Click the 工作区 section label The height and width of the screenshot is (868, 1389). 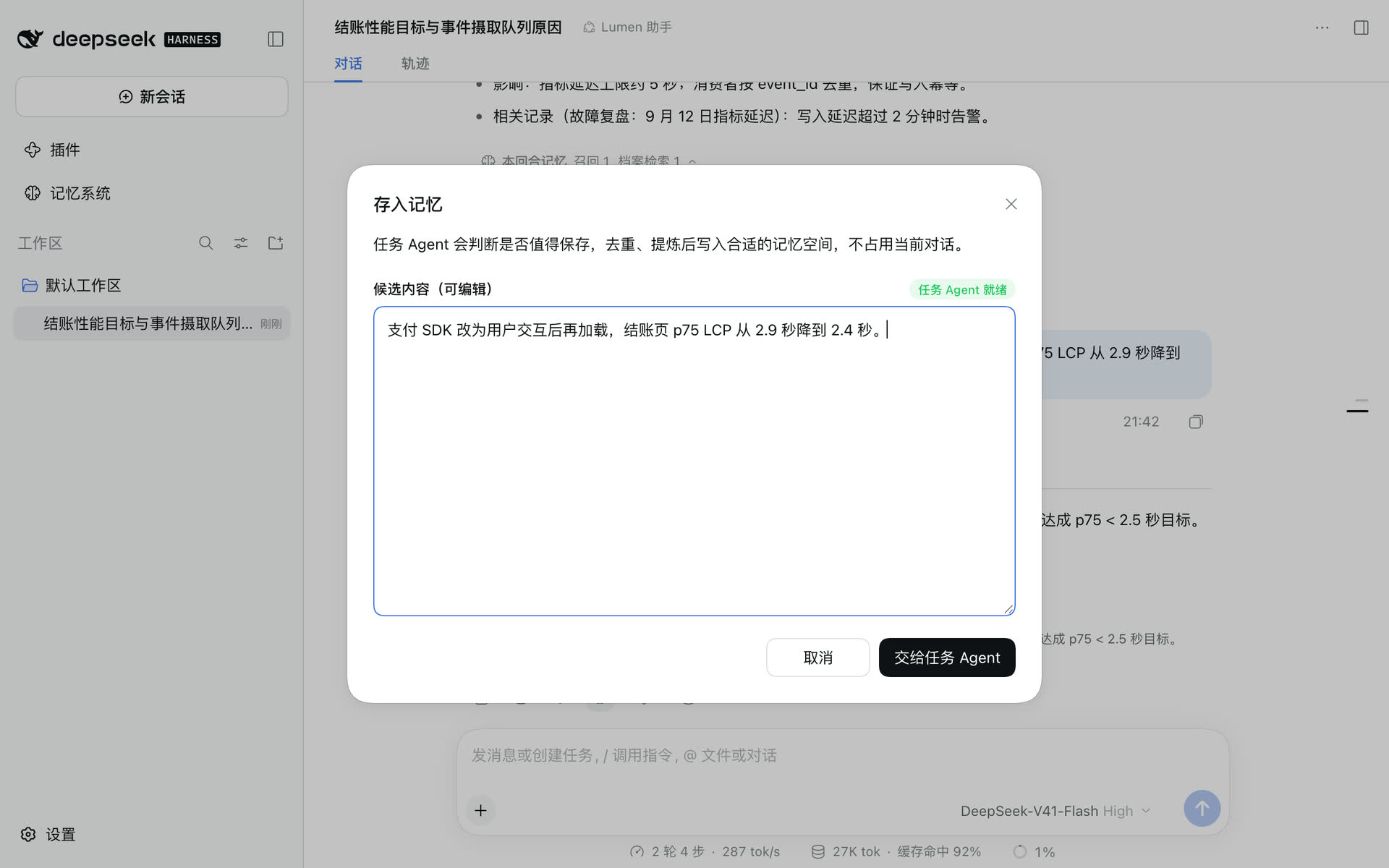click(x=41, y=243)
